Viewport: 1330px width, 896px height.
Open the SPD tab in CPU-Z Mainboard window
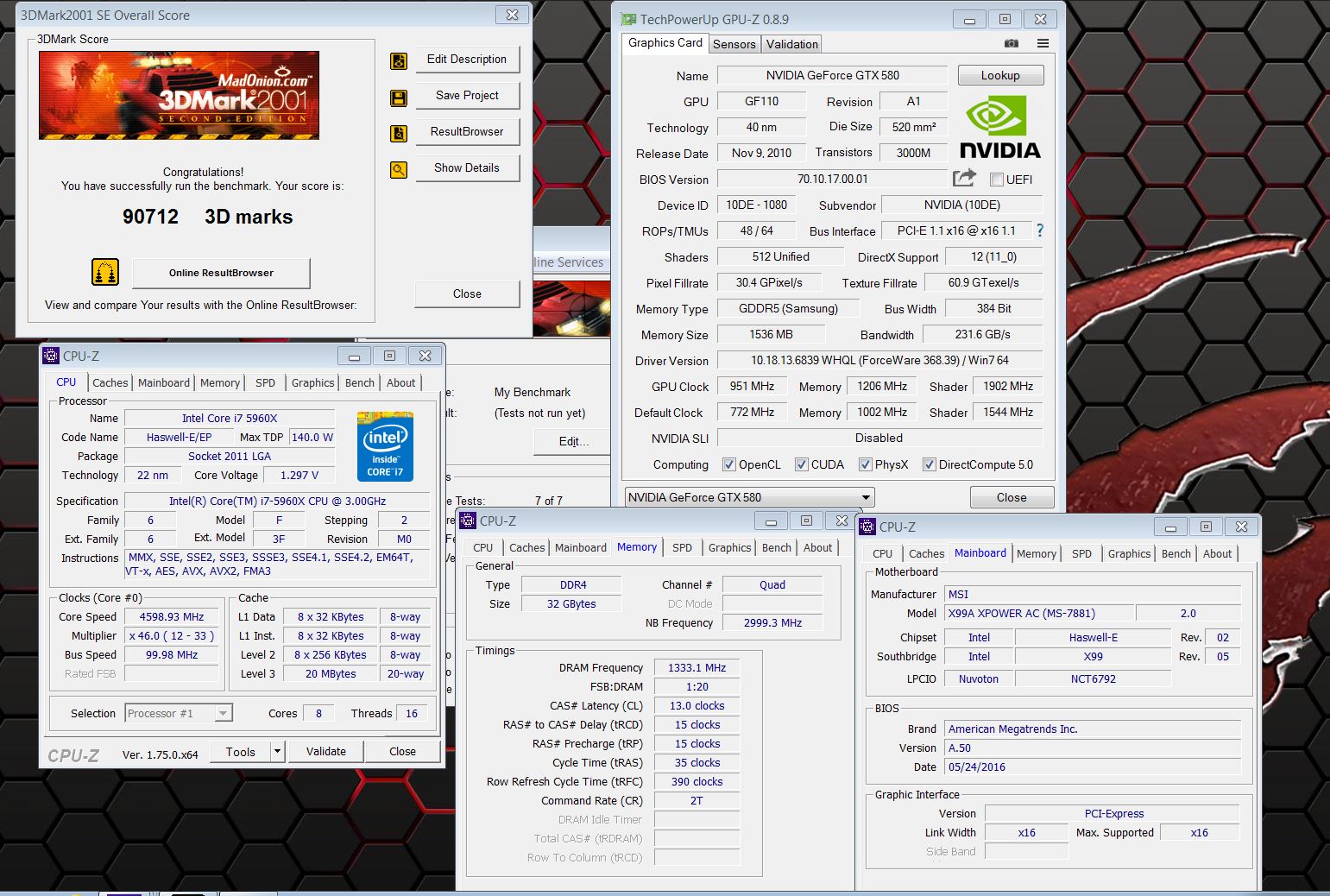click(x=1081, y=553)
